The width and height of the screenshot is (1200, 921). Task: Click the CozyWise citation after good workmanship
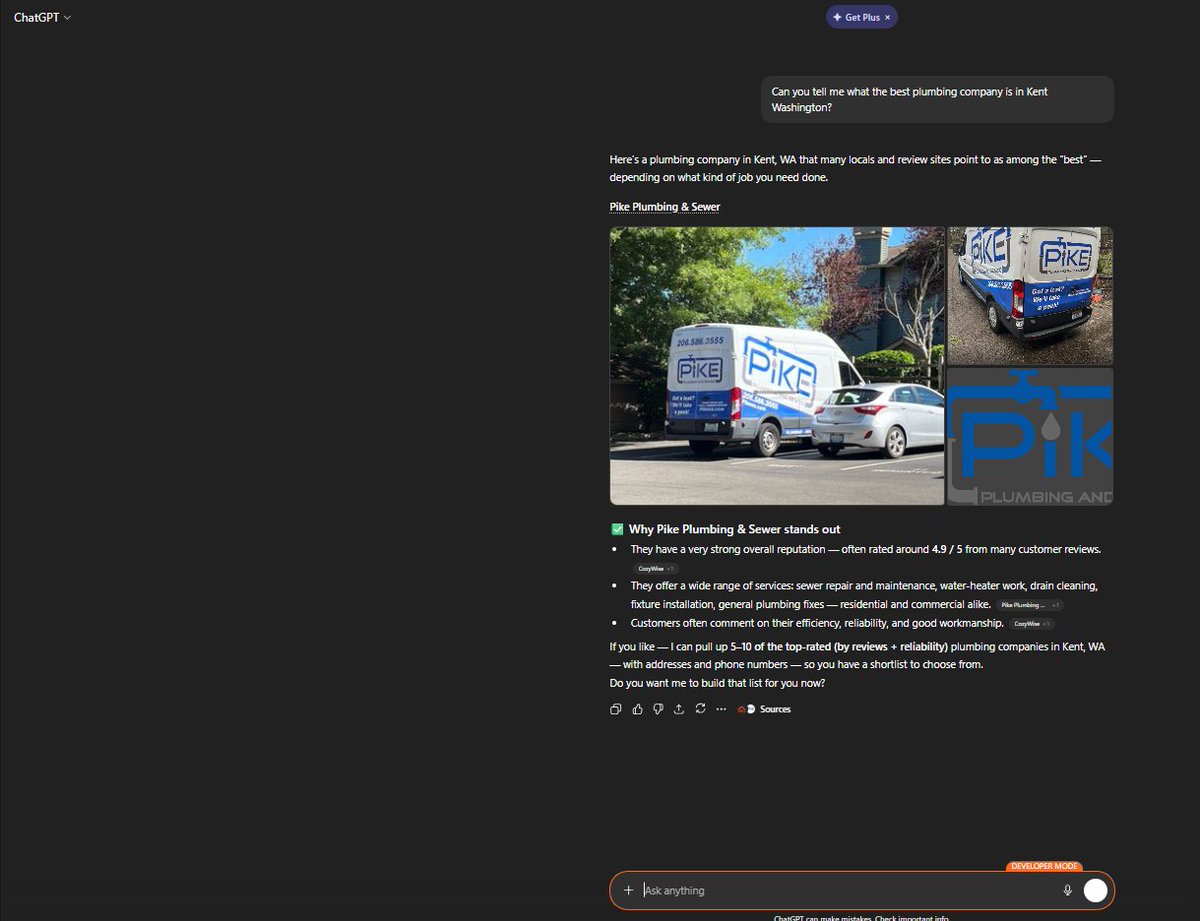tap(1031, 623)
